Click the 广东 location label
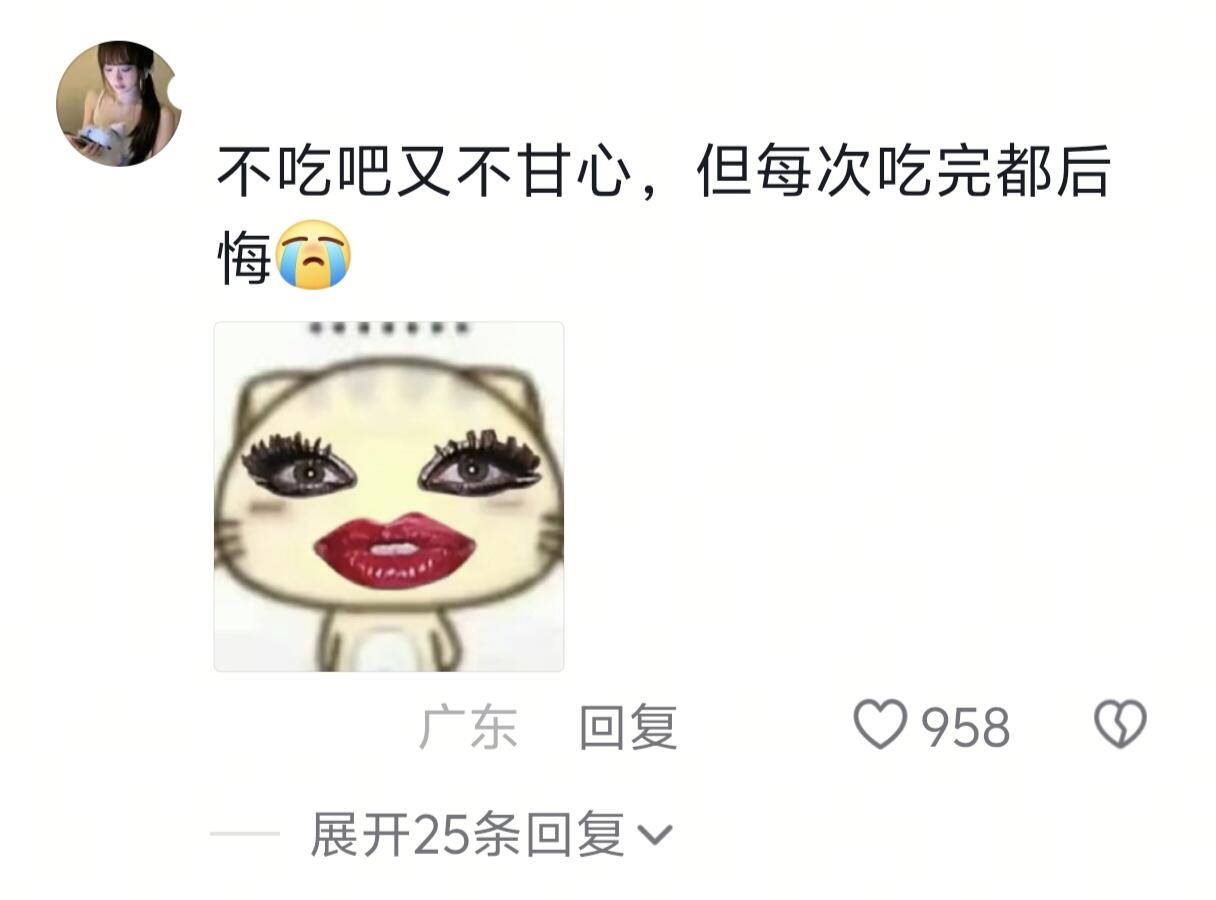The image size is (1216, 900). [x=468, y=727]
